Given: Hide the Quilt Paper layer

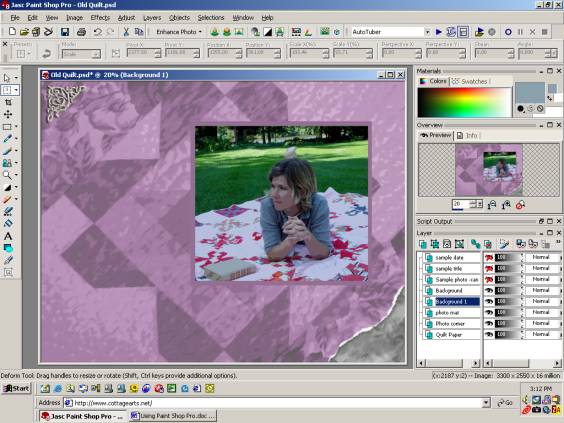Looking at the screenshot, I should pos(488,335).
